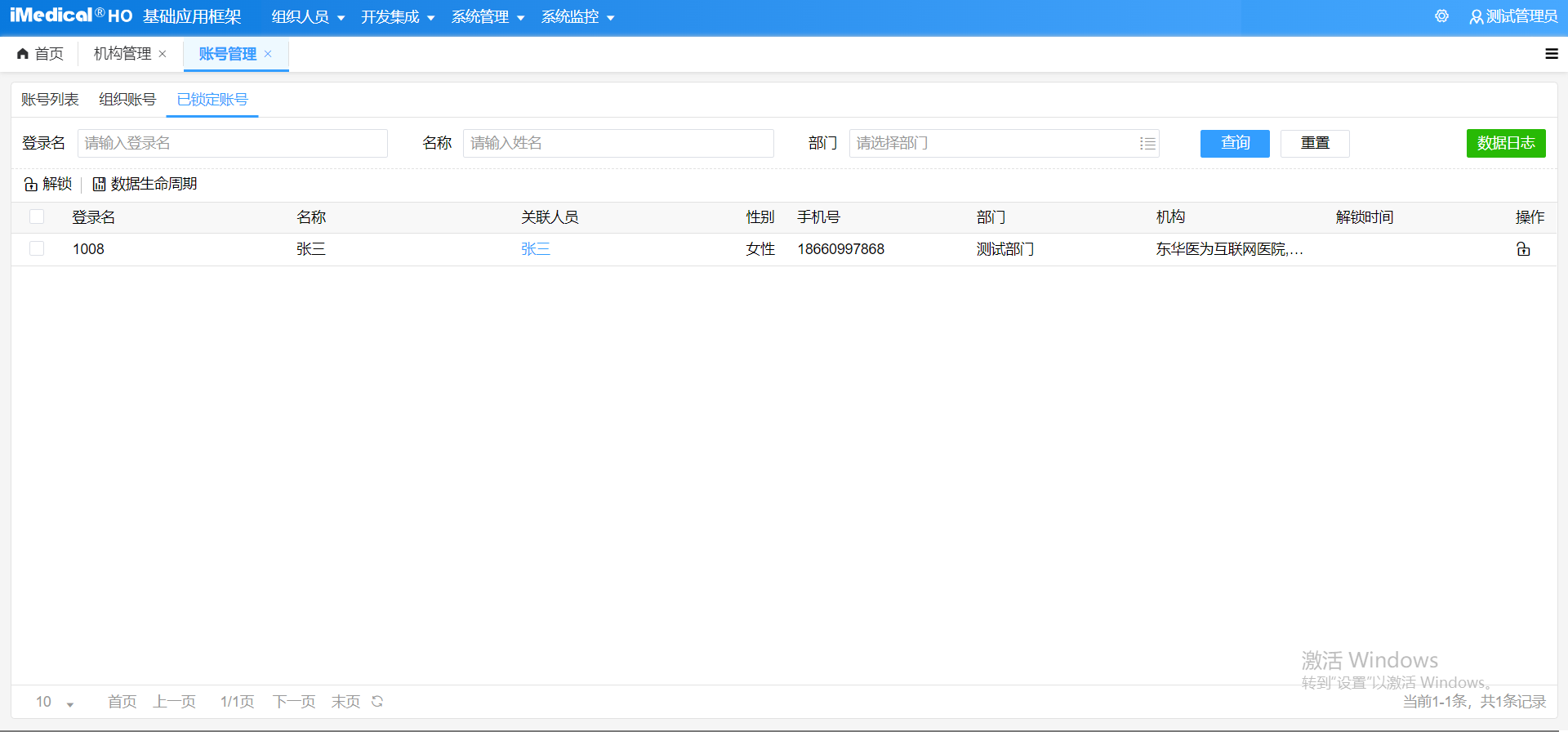Viewport: 1568px width, 732px height.
Task: Click the 手机号 column header
Action: pos(818,217)
